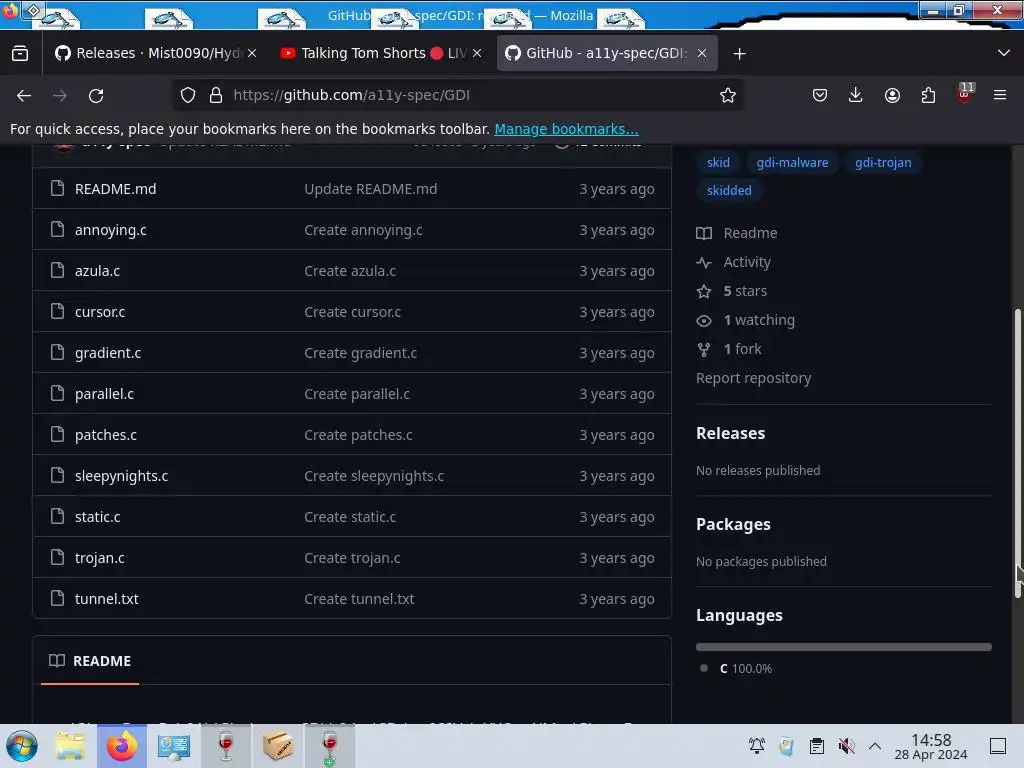The height and width of the screenshot is (768, 1024).
Task: Open the azula.c file
Action: point(97,271)
